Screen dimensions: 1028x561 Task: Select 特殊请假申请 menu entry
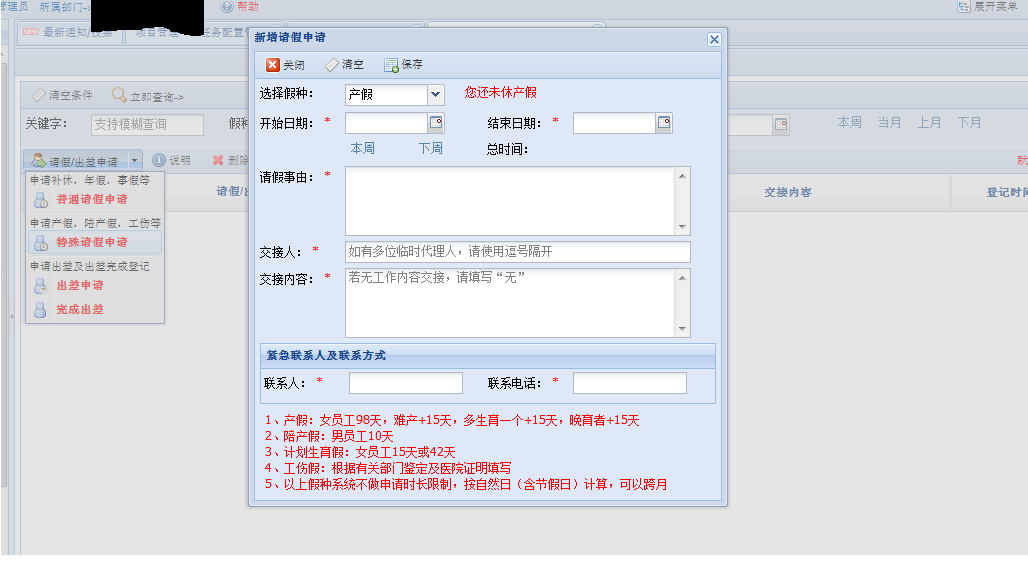[x=94, y=242]
